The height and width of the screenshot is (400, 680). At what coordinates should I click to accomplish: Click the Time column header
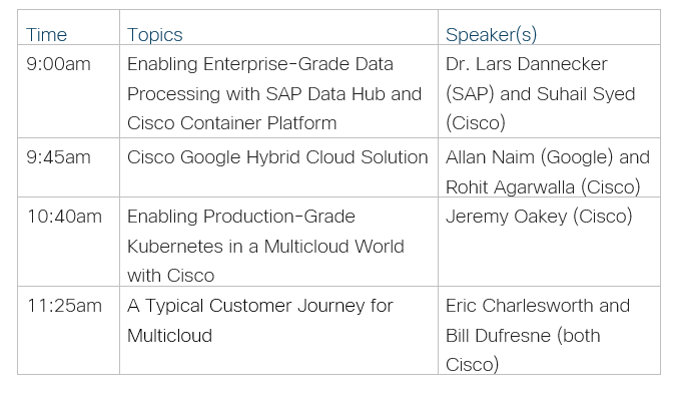(x=46, y=35)
